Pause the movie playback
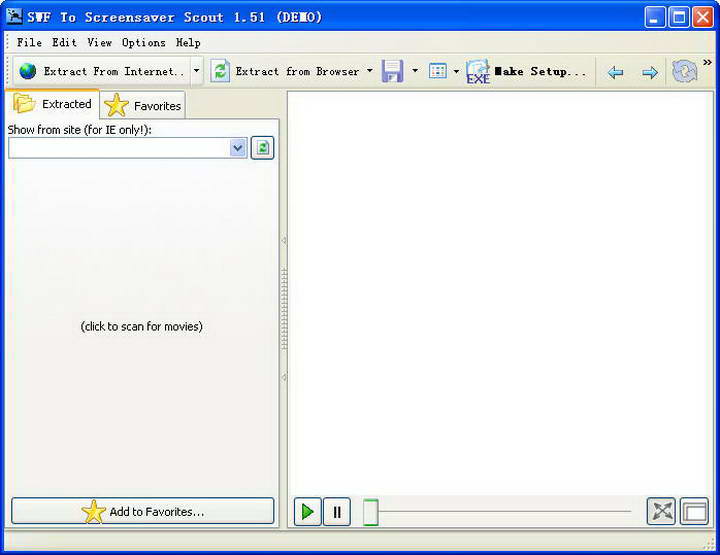Viewport: 720px width, 555px height. click(x=337, y=511)
